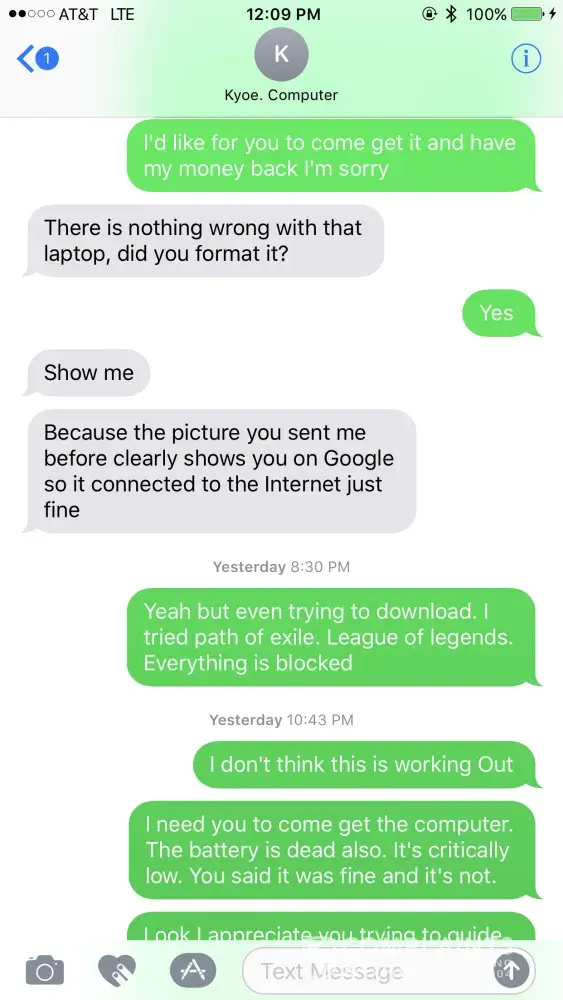Tap the K contact avatar
Image resolution: width=563 pixels, height=1000 pixels.
pyautogui.click(x=281, y=54)
